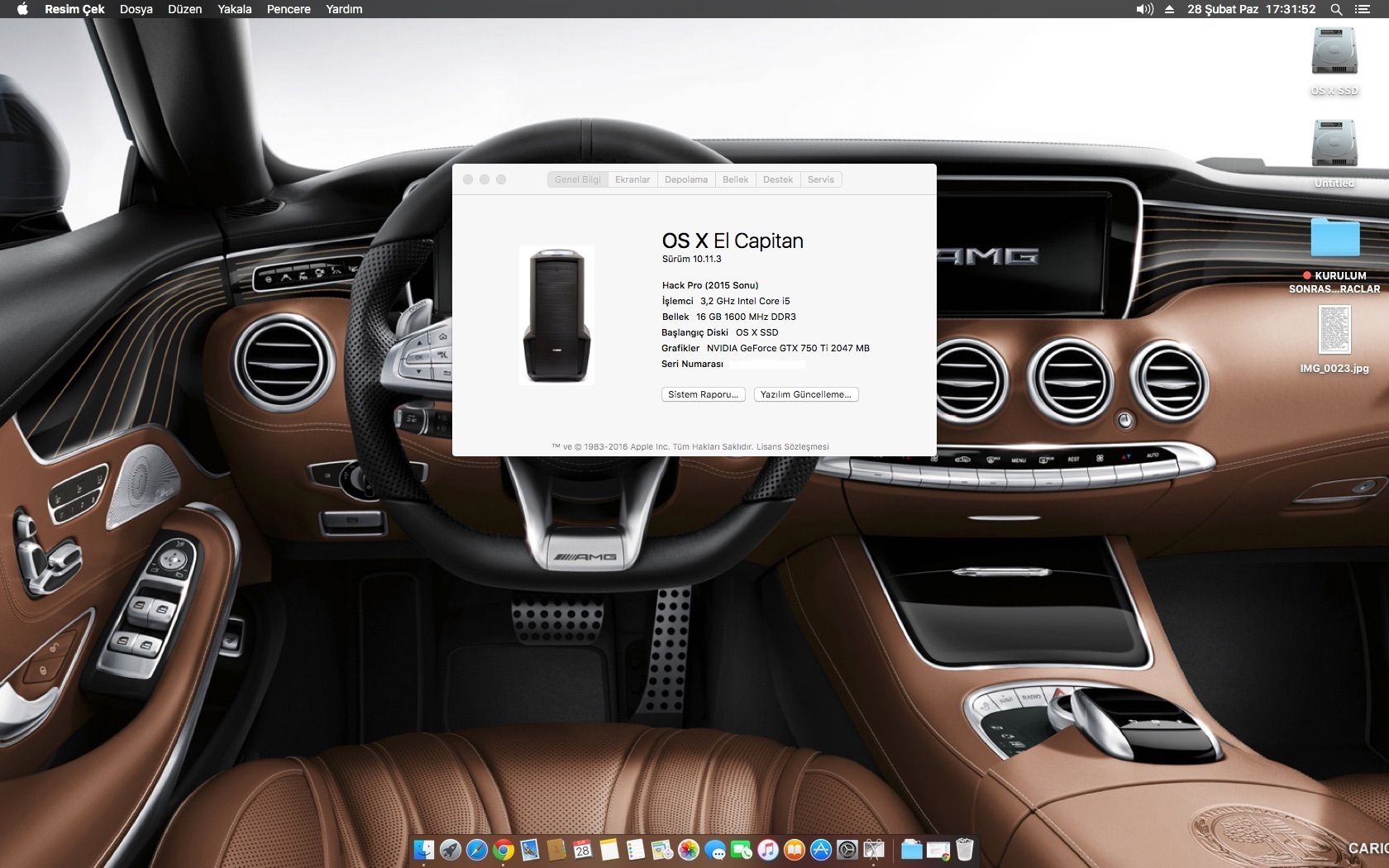
Task: Open iBooks orange icon in dock
Action: coord(795,849)
